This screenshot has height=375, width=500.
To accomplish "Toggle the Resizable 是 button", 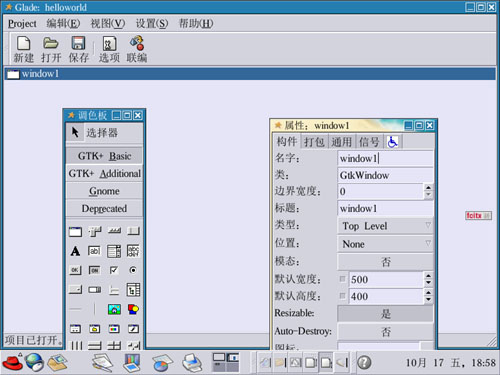I will 385,313.
